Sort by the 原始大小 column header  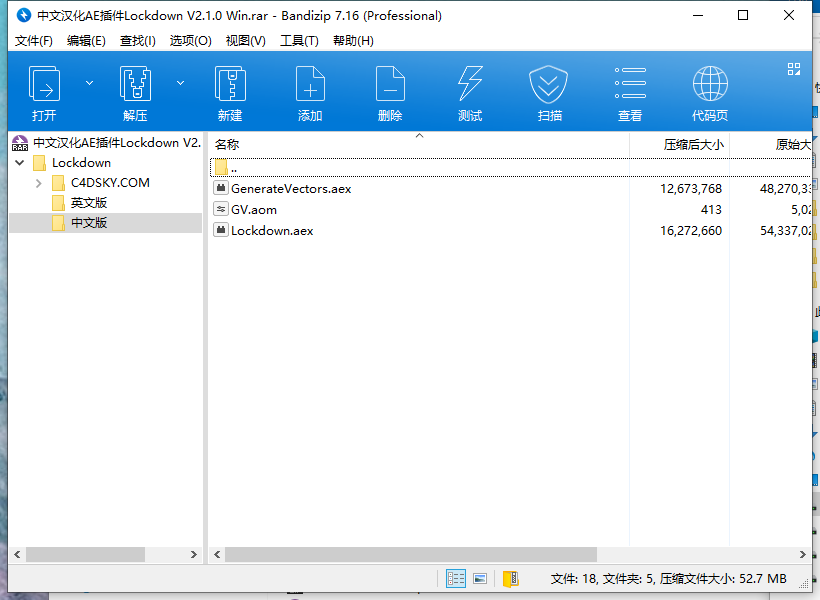tap(770, 144)
